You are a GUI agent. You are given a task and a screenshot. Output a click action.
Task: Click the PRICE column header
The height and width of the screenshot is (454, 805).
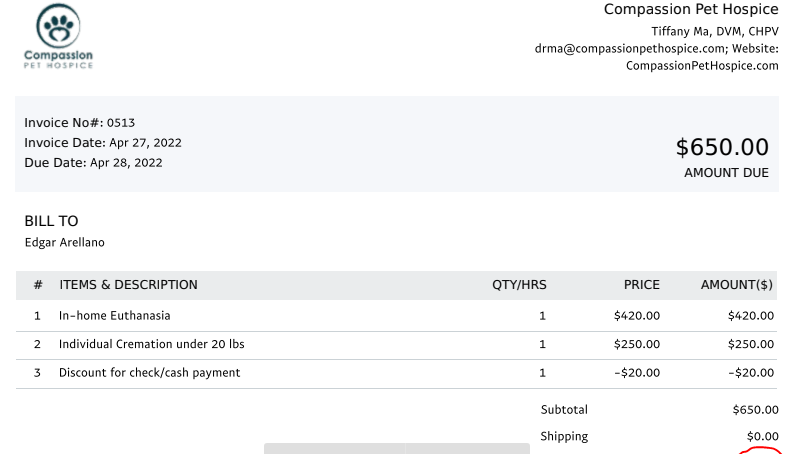point(641,285)
